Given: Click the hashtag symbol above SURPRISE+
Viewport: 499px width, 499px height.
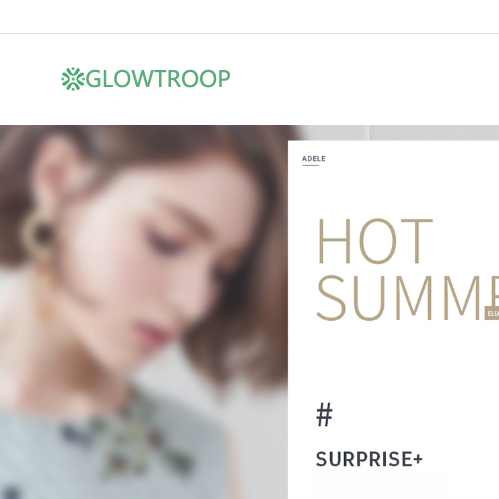Looking at the screenshot, I should [x=324, y=414].
